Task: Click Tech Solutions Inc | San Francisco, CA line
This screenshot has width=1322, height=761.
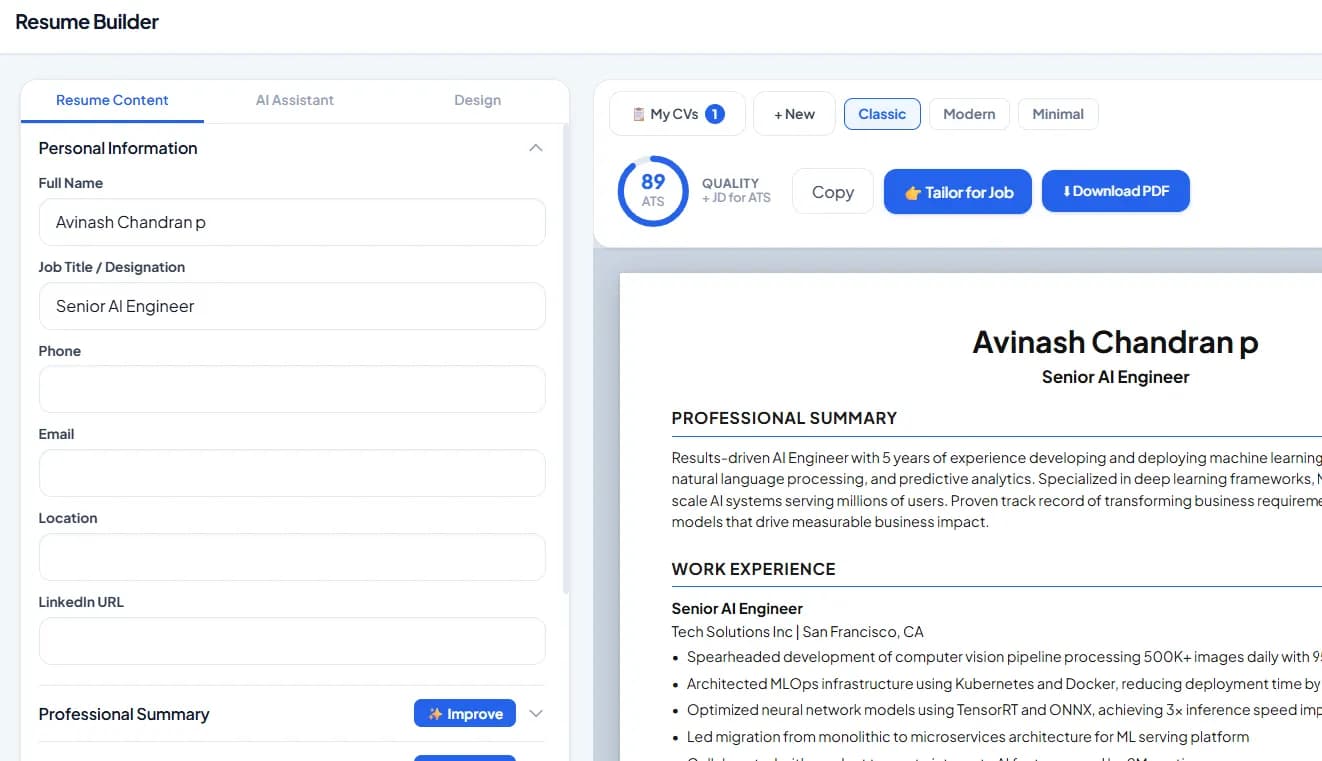Action: click(x=797, y=632)
